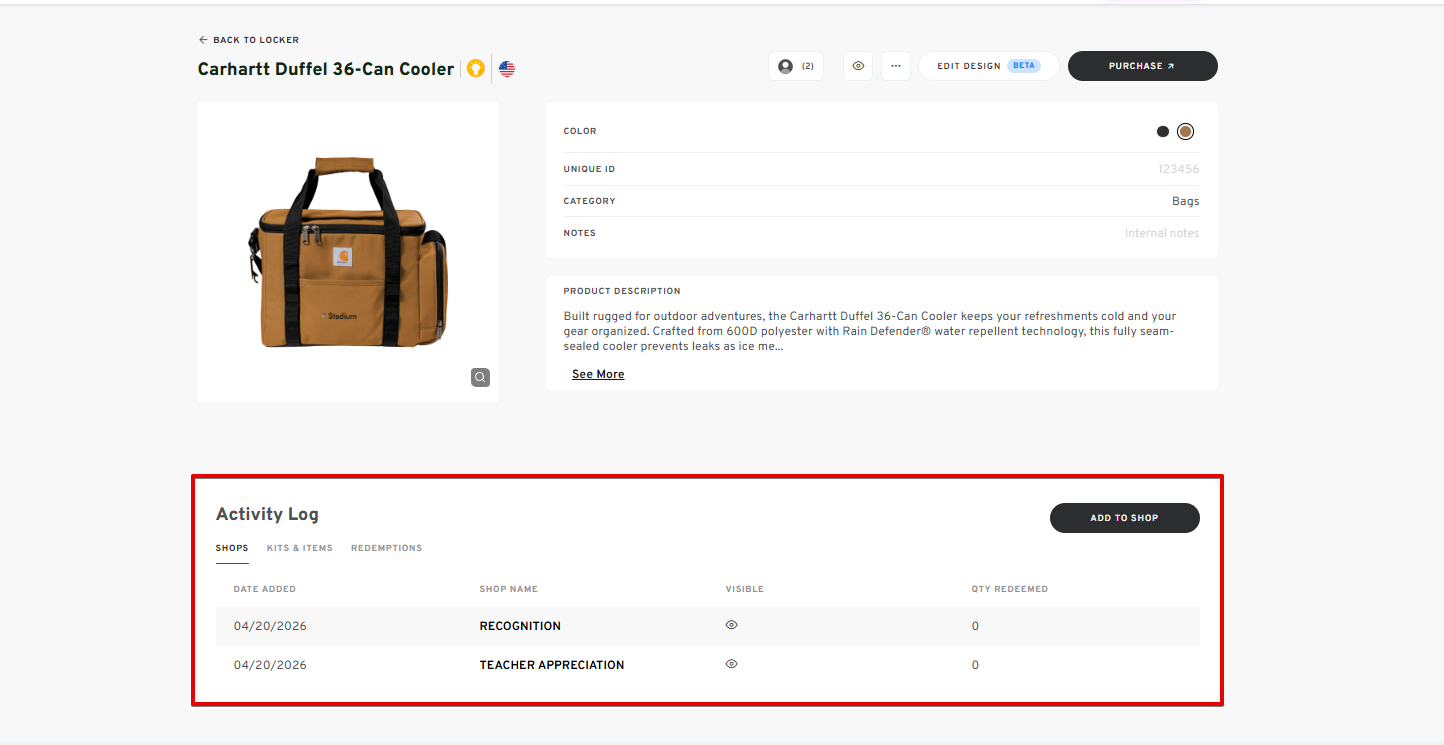Toggle visibility for Recognition shop
This screenshot has height=745, width=1444.
click(x=732, y=625)
